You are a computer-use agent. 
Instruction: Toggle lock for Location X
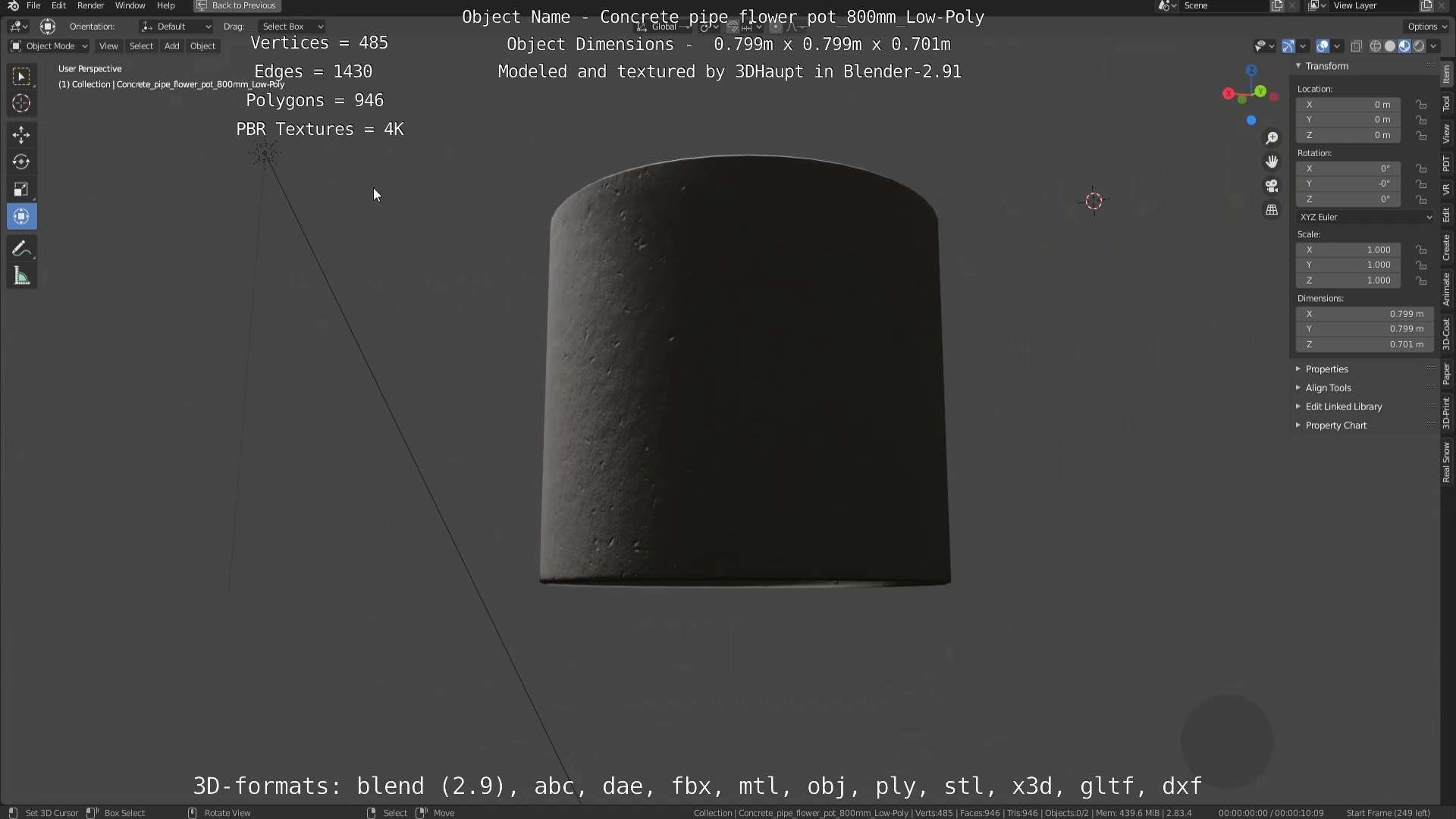pos(1422,105)
